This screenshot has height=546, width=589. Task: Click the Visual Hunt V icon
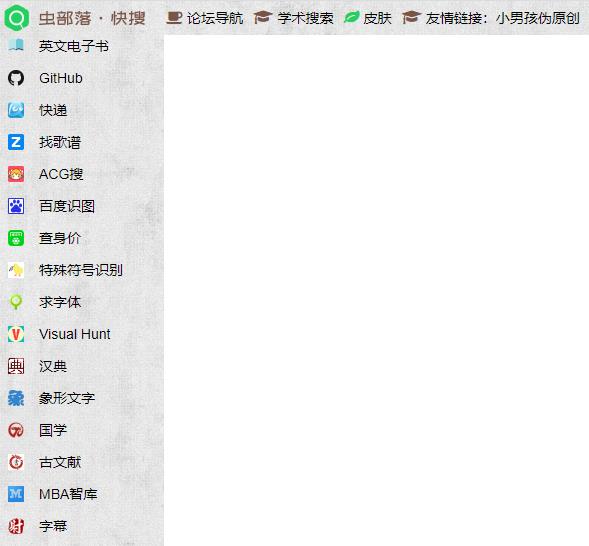[16, 334]
